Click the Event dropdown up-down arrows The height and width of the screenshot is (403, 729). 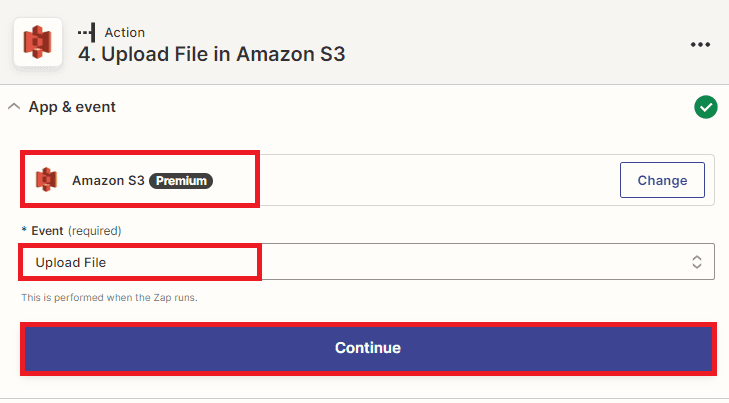click(697, 262)
